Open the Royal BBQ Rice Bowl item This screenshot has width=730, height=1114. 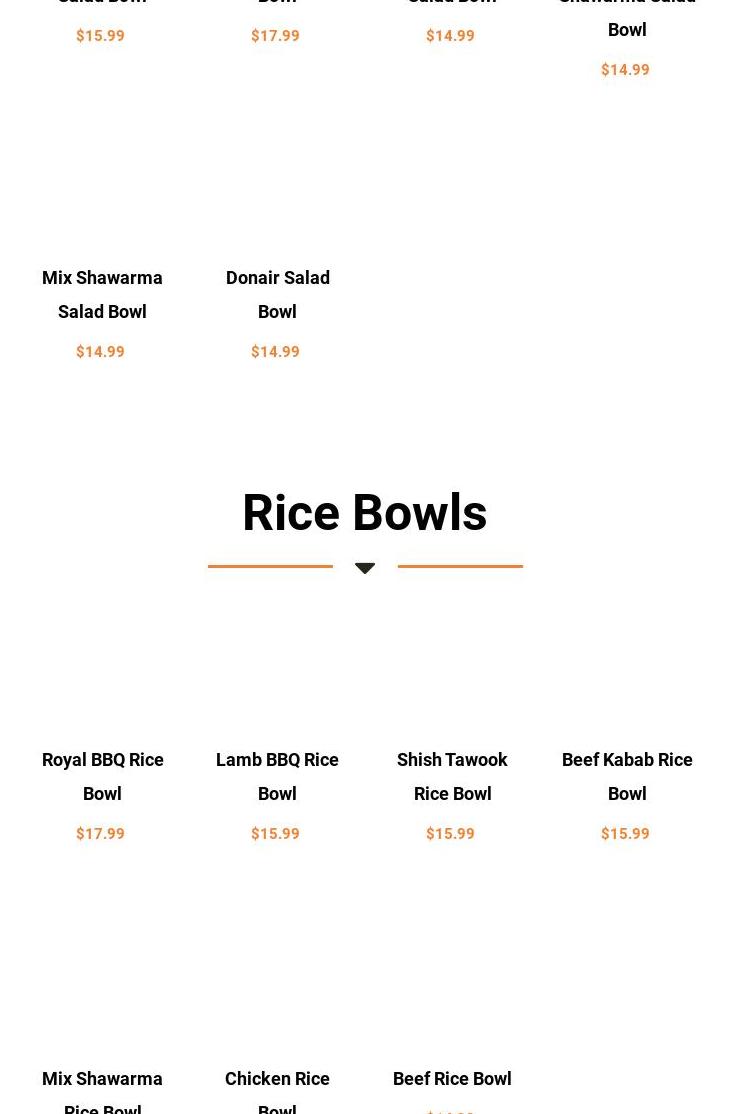coord(102,777)
